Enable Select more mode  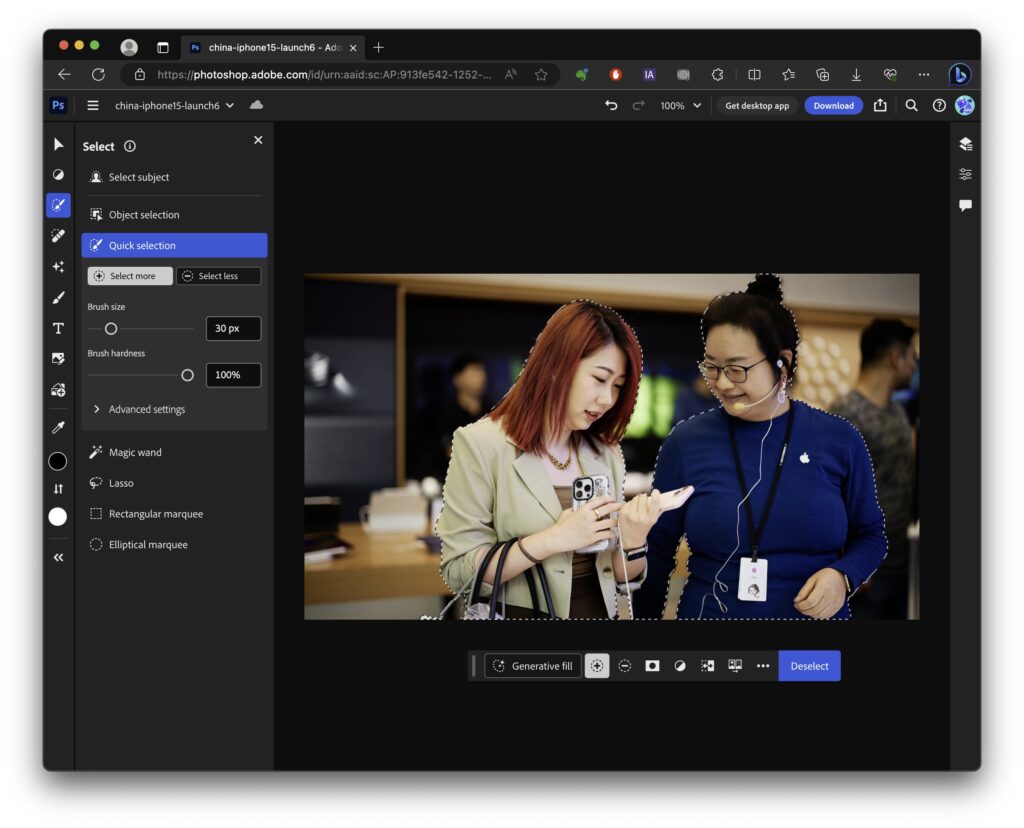(x=131, y=276)
